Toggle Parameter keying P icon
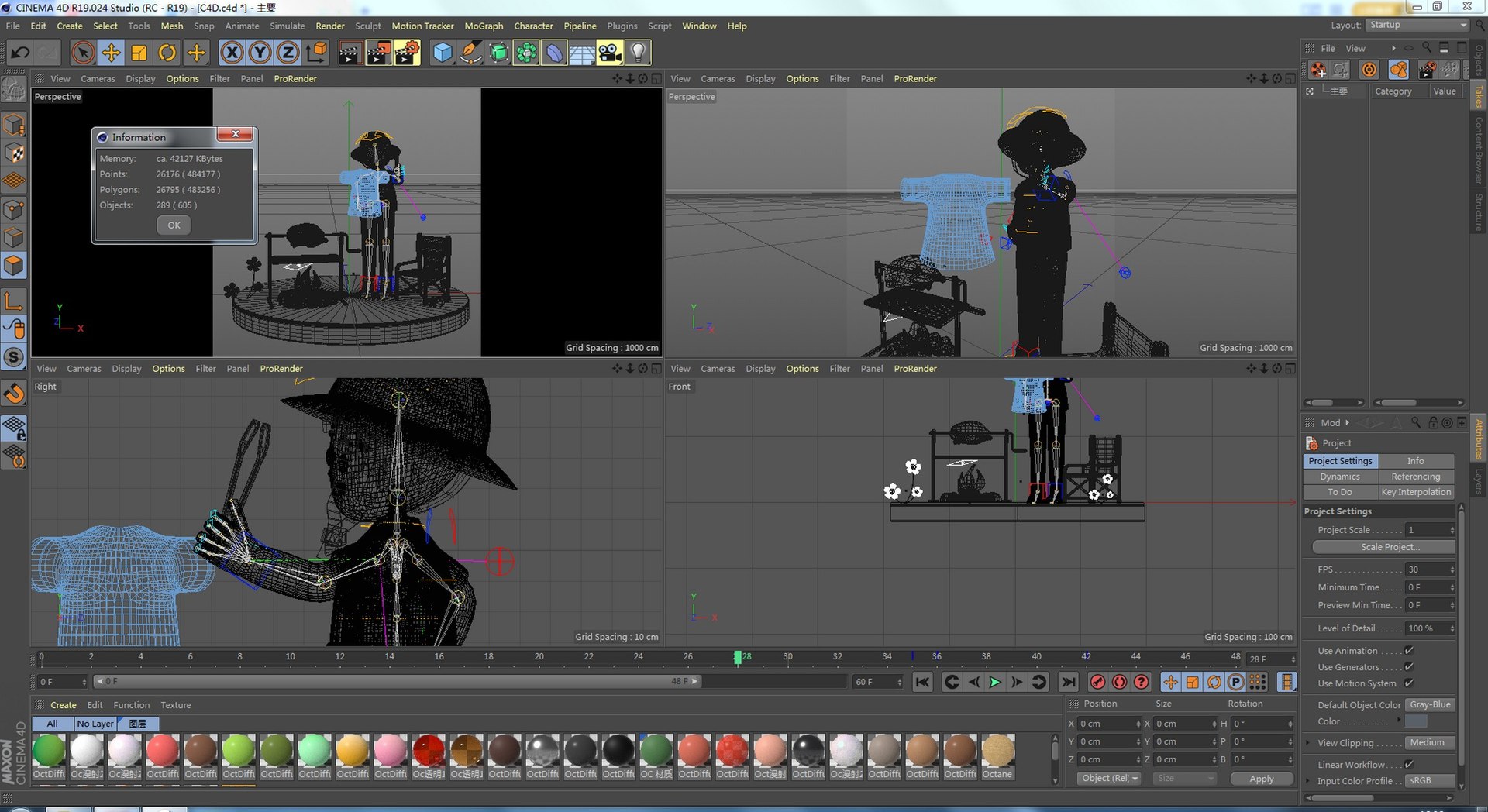The image size is (1488, 812). pyautogui.click(x=1236, y=682)
